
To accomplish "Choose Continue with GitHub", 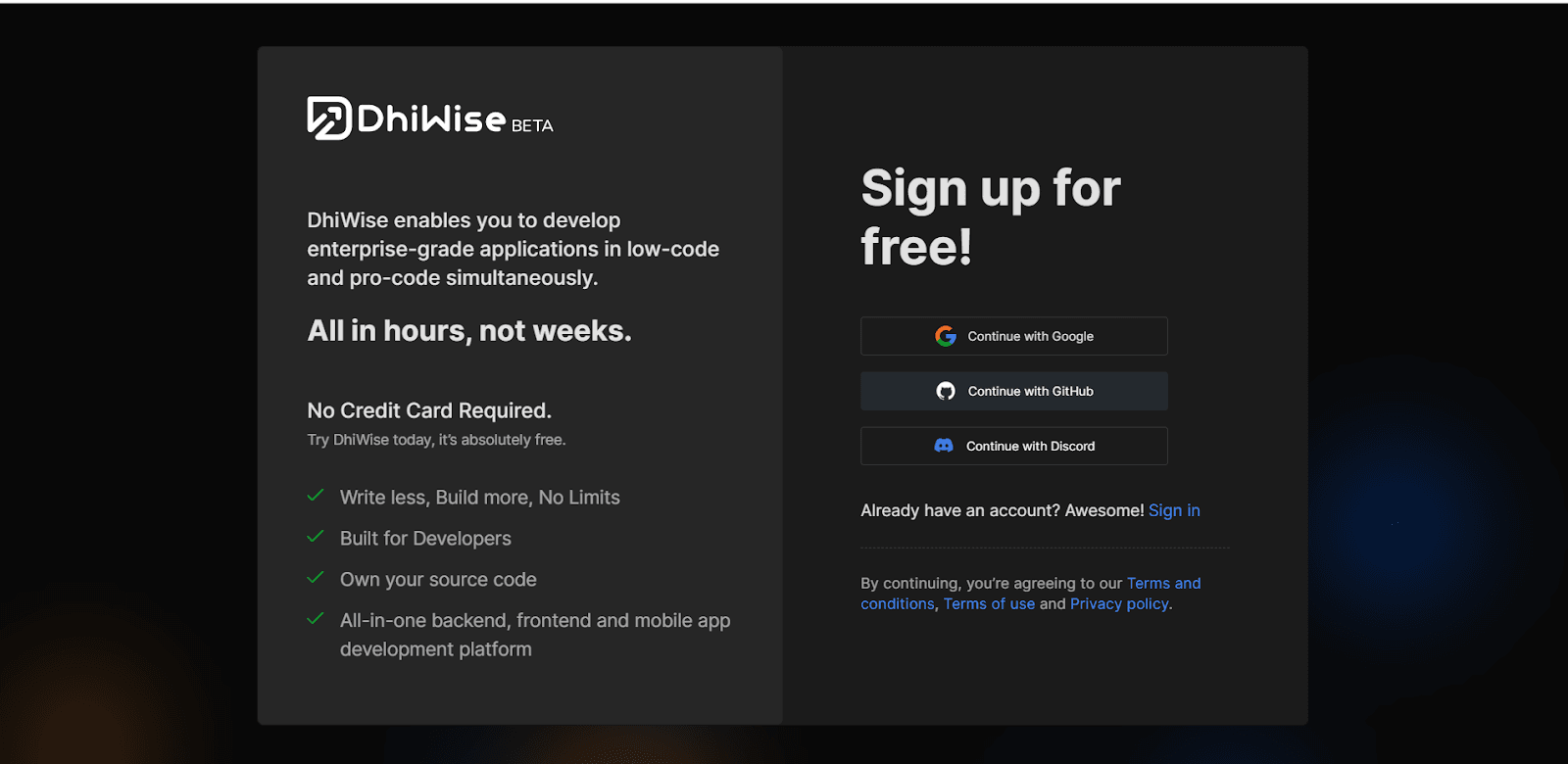I will tap(1014, 391).
